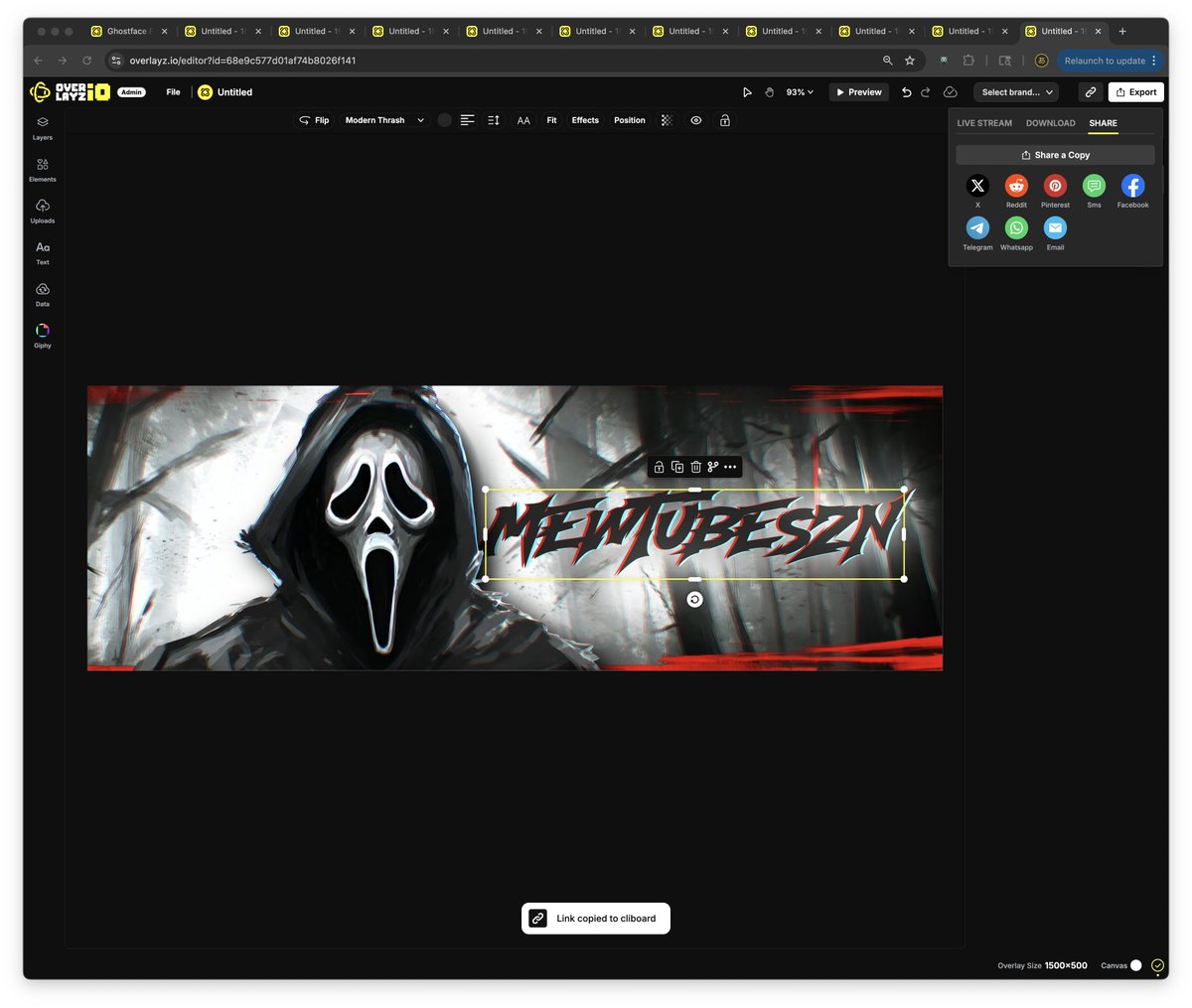Open the Select brand dropdown
The height and width of the screenshot is (1008, 1192).
1016,92
